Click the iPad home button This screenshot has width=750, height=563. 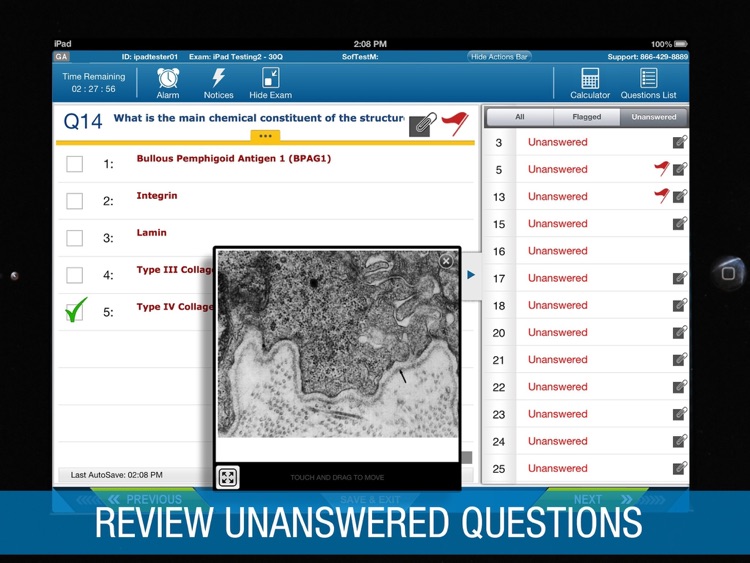(x=728, y=273)
